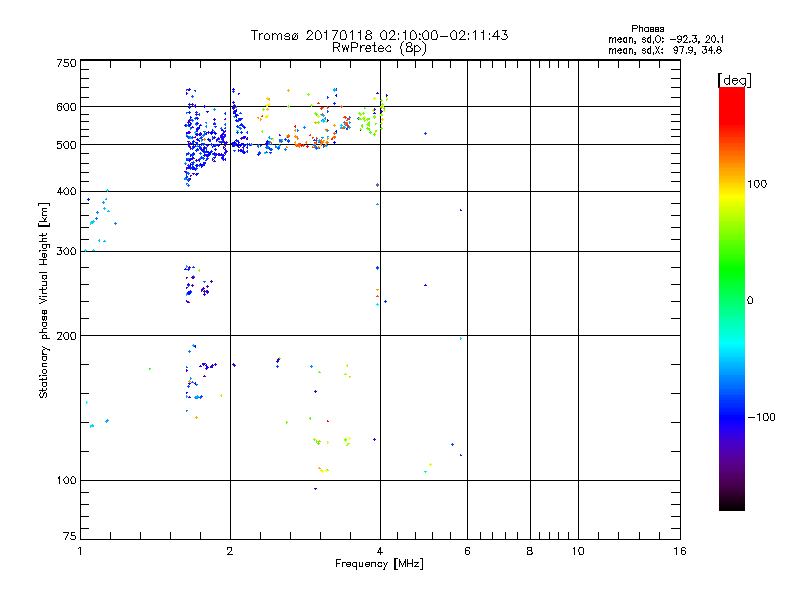The width and height of the screenshot is (800, 600).
Task: Click the y-axis '200' tick label
Action: click(x=66, y=336)
